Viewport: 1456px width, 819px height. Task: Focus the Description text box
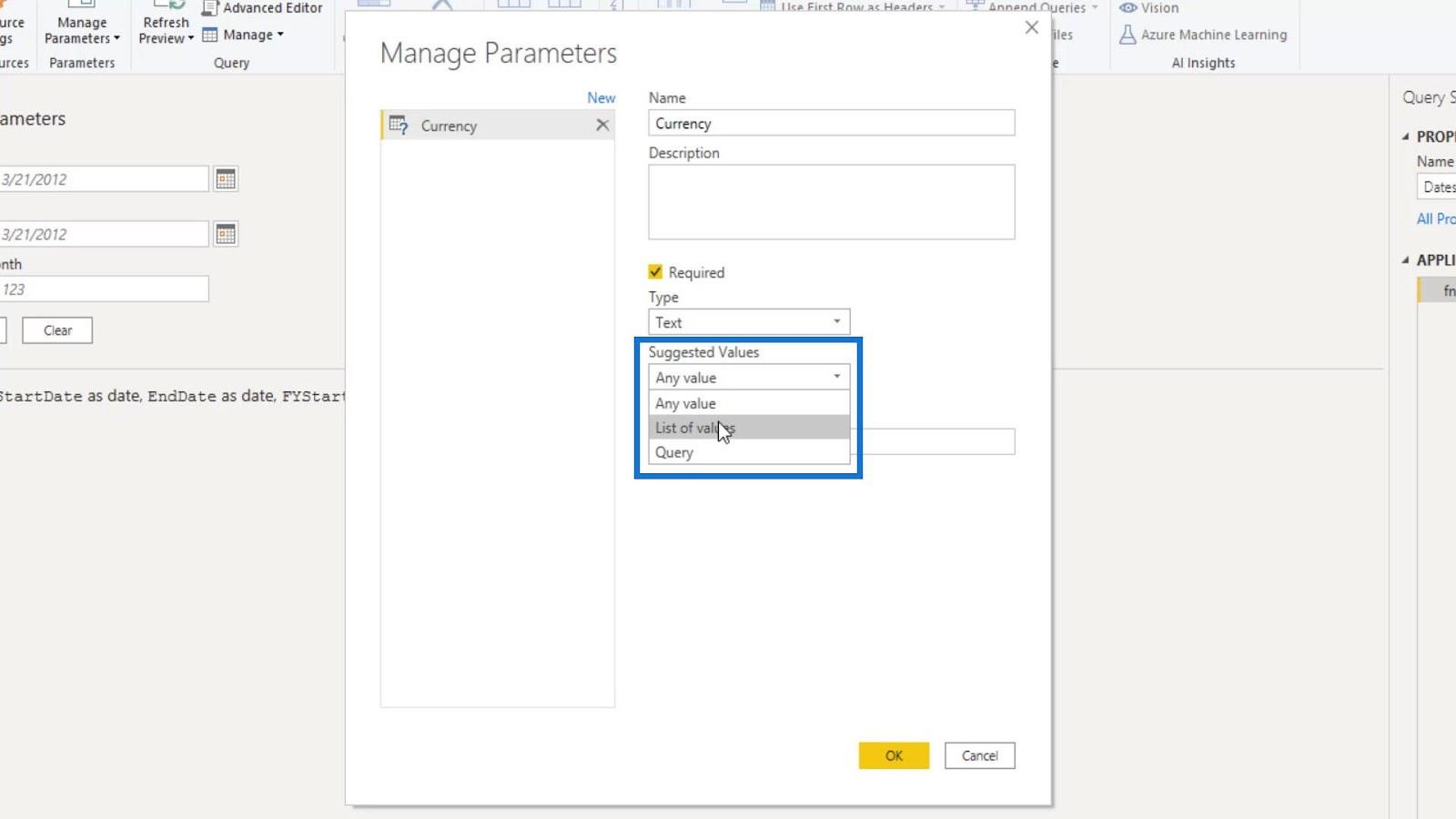click(832, 202)
